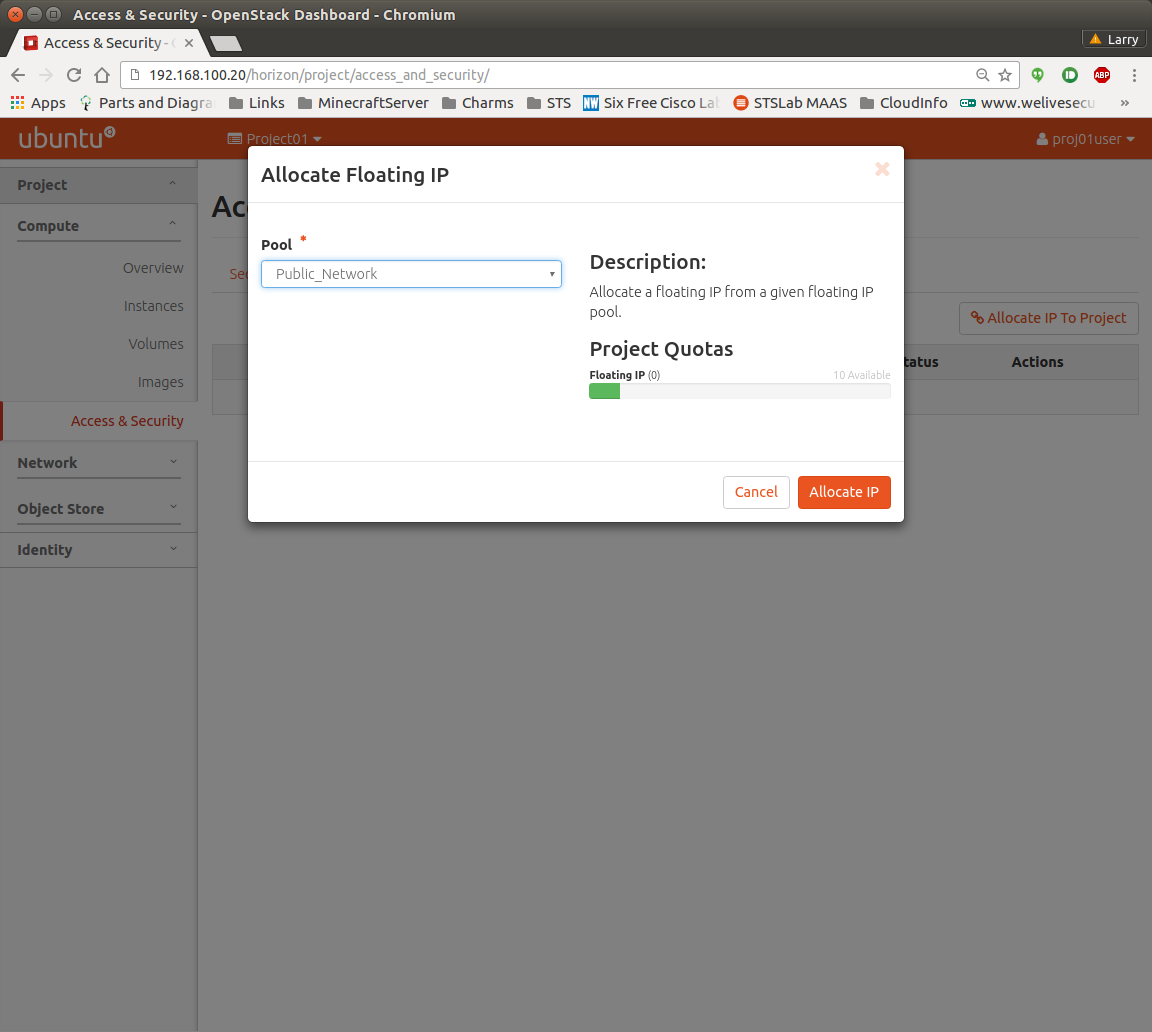Screen dimensions: 1152x1032
Task: Open the Chromium three-dot menu
Action: 1134,75
